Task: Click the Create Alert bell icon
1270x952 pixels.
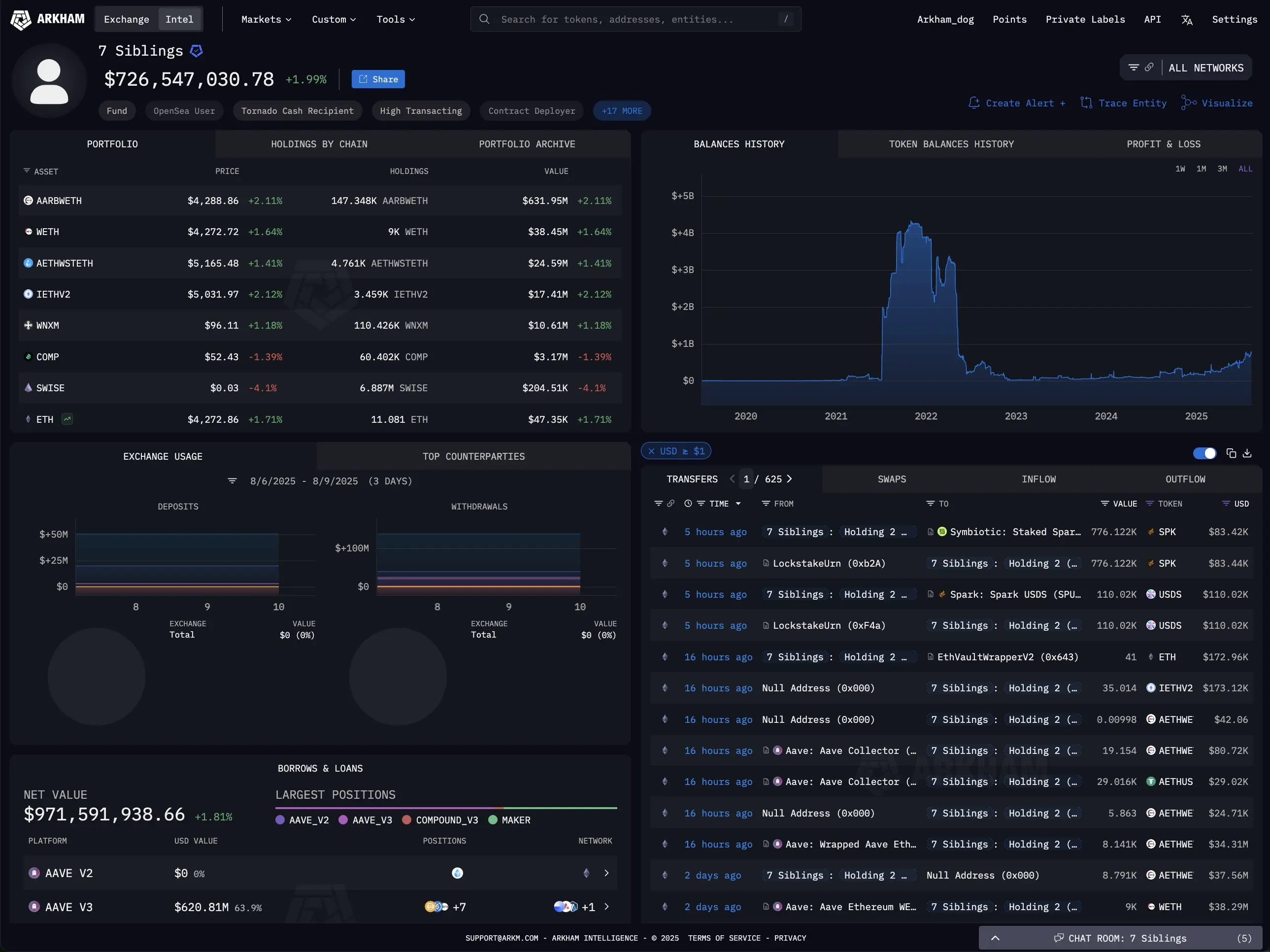Action: point(974,103)
